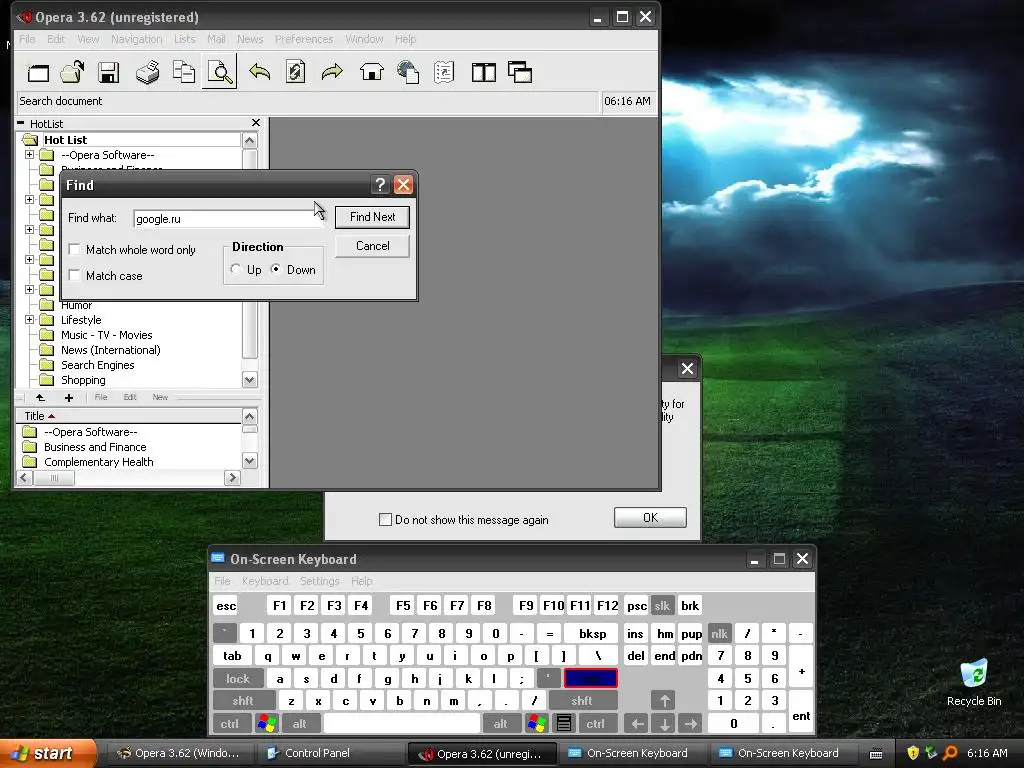Click the Cascade windows toolbar icon

[520, 72]
